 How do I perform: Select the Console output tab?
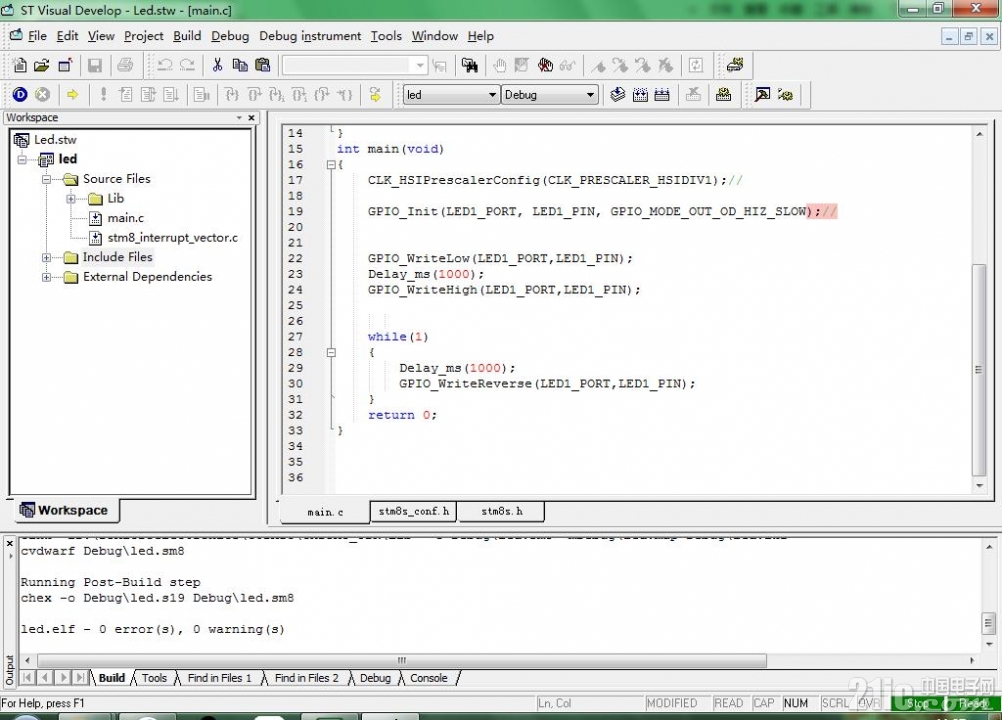click(x=429, y=678)
